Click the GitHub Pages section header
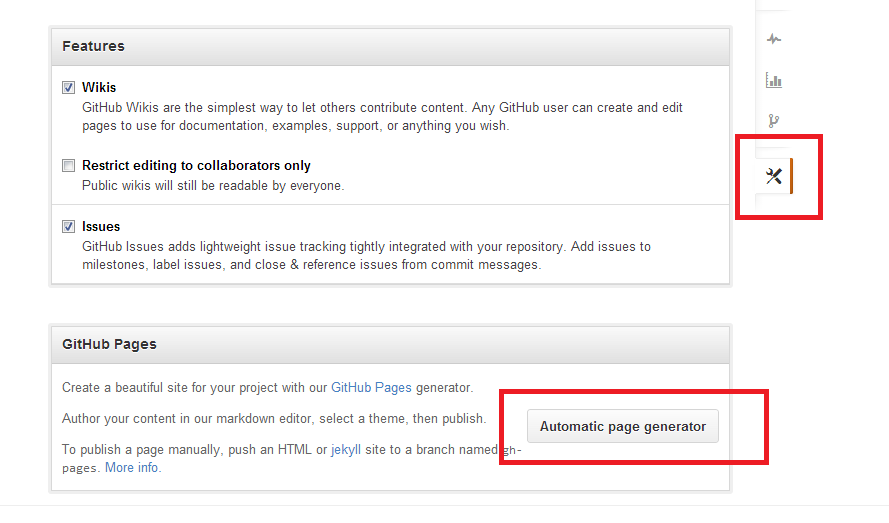This screenshot has height=523, width=889. pos(109,344)
